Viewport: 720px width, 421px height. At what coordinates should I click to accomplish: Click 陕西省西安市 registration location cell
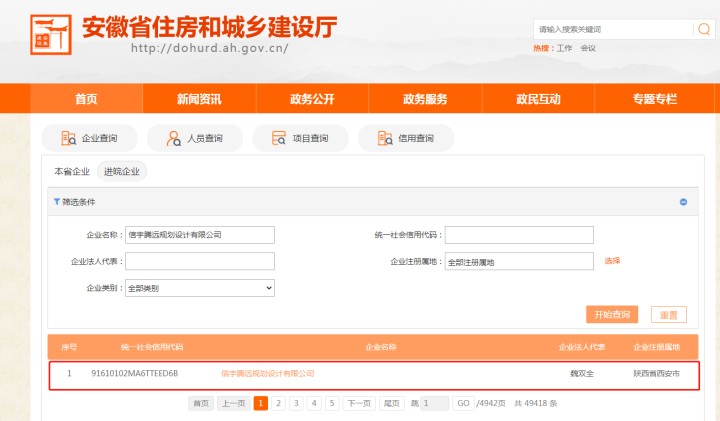(x=657, y=373)
